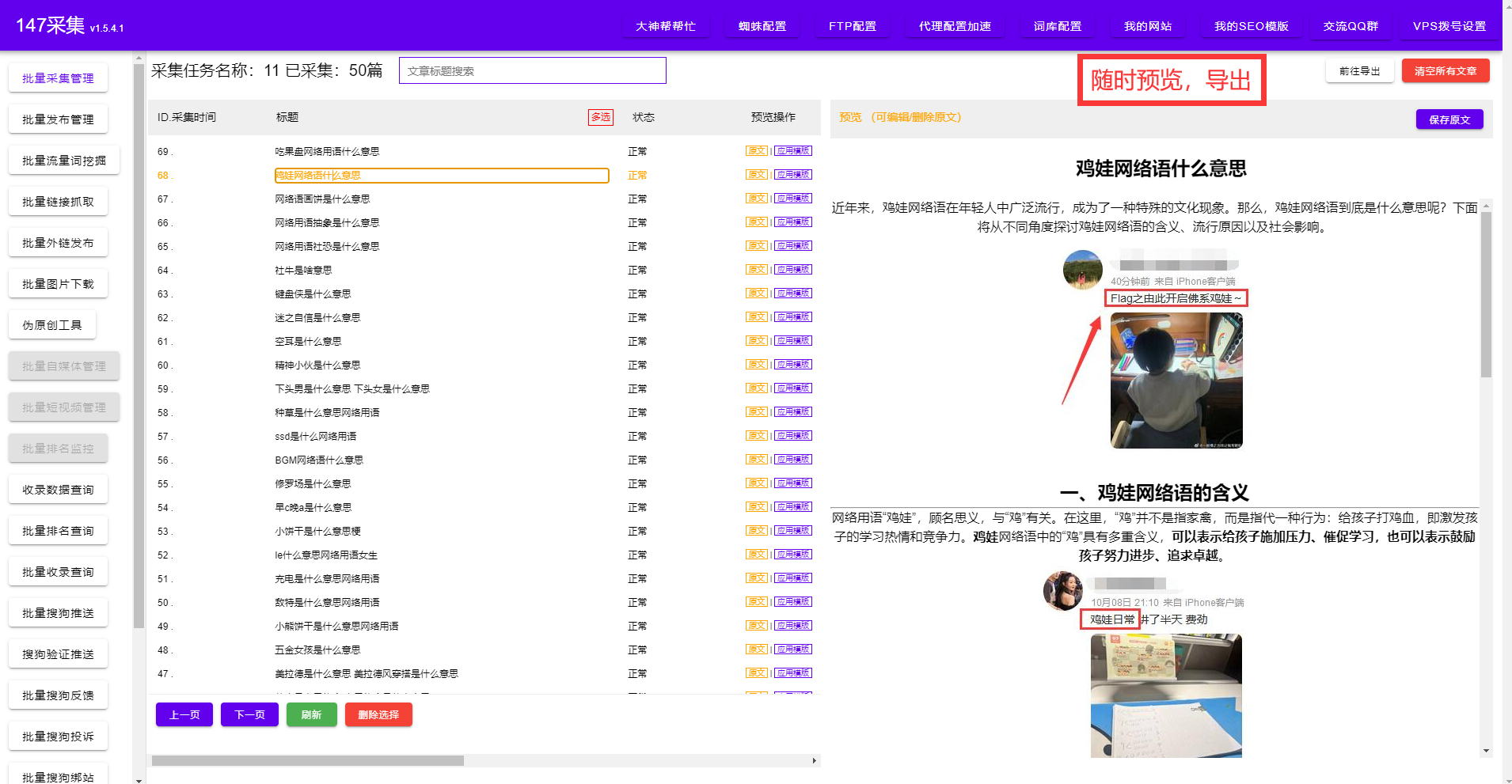The height and width of the screenshot is (784, 1512).
Task: Apply 应用模版 to article 48
Action: coord(793,650)
